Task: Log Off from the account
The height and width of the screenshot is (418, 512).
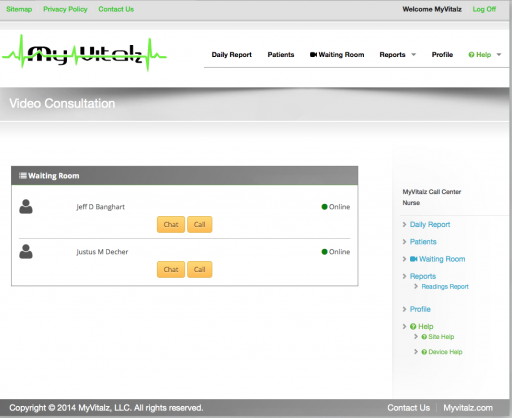Action: click(484, 9)
